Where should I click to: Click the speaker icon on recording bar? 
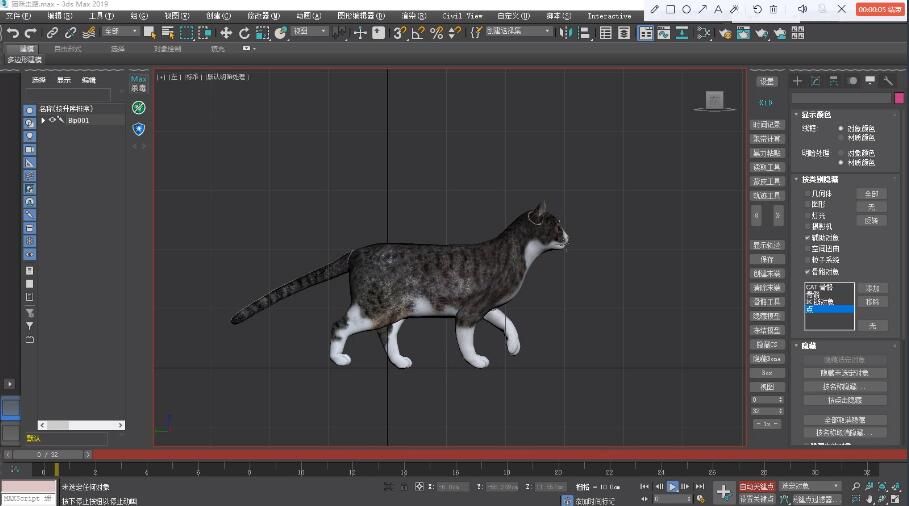[x=802, y=9]
